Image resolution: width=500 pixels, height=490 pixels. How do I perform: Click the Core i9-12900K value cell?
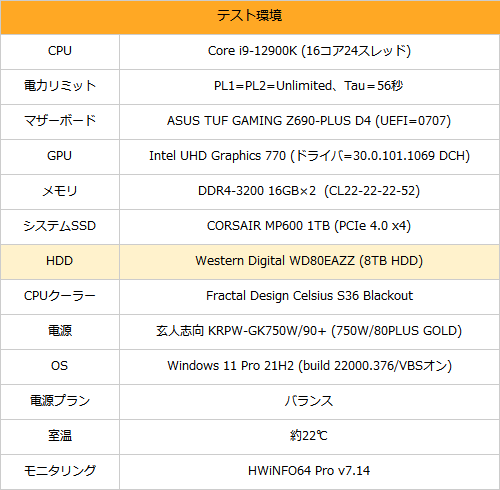[x=309, y=52]
